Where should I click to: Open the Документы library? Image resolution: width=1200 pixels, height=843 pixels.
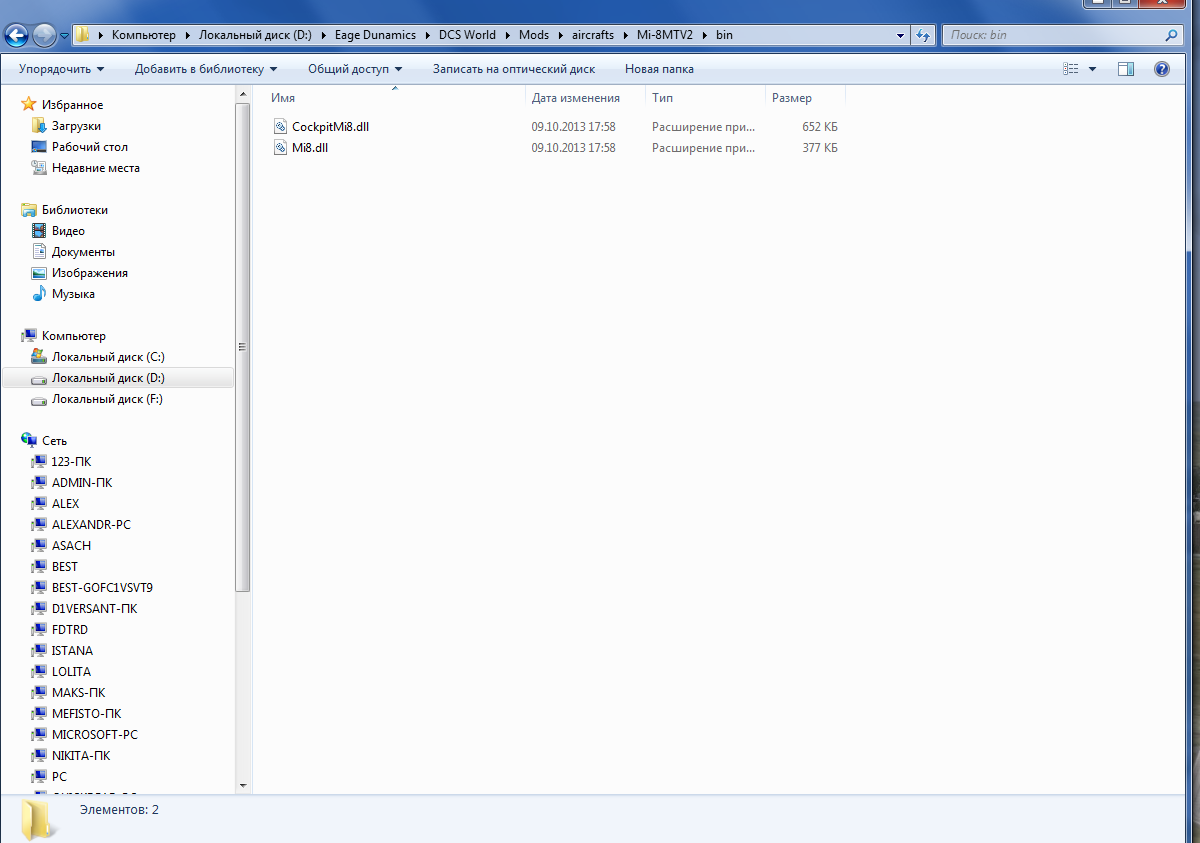coord(83,252)
